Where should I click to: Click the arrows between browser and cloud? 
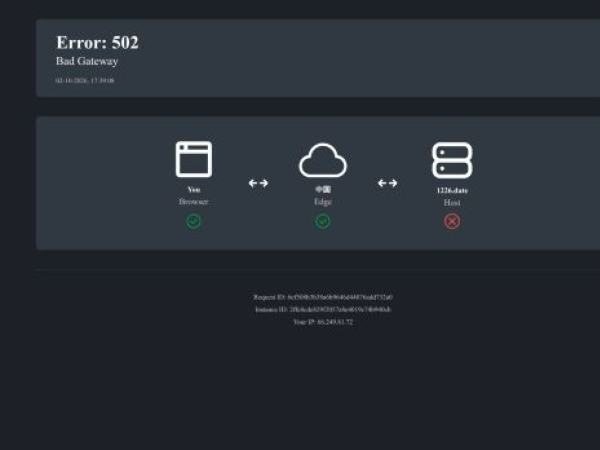pos(258,183)
